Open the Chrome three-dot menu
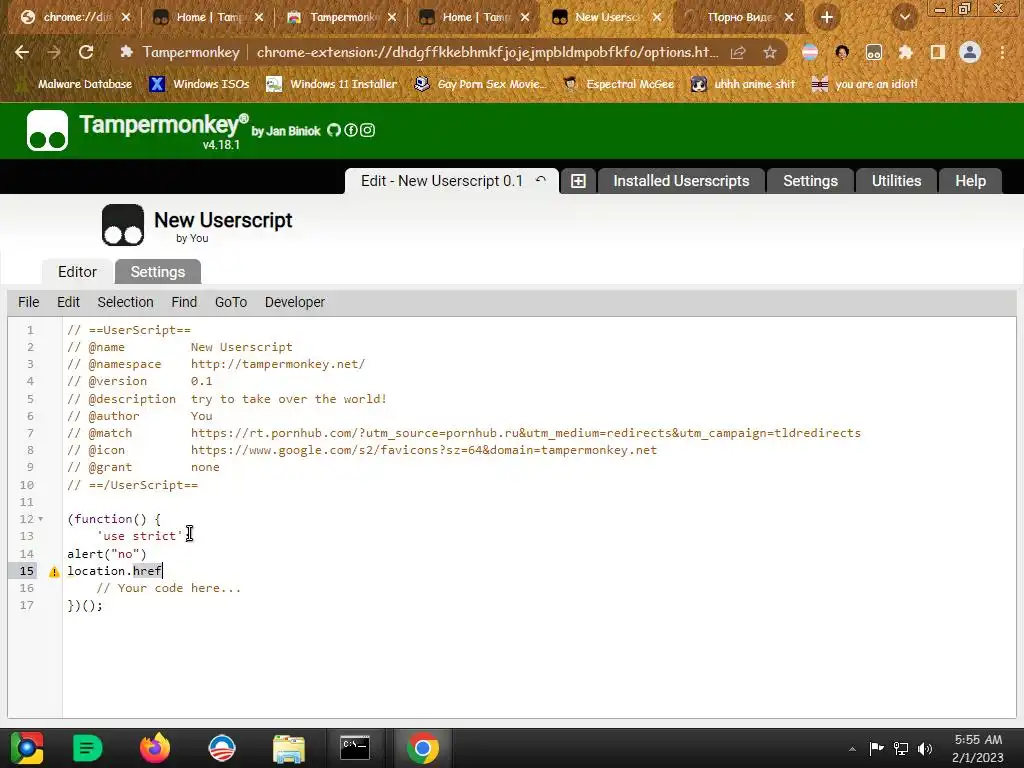This screenshot has height=768, width=1024. point(1002,52)
